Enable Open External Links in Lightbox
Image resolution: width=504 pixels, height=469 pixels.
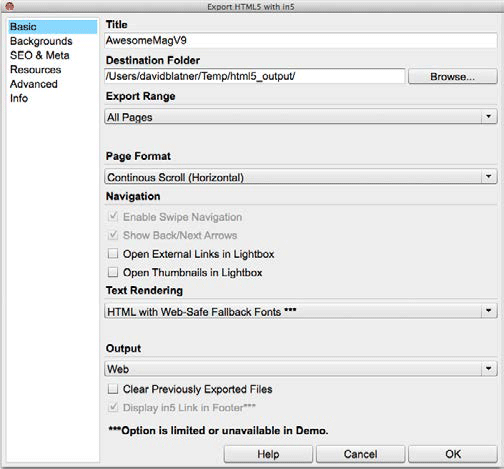(113, 254)
